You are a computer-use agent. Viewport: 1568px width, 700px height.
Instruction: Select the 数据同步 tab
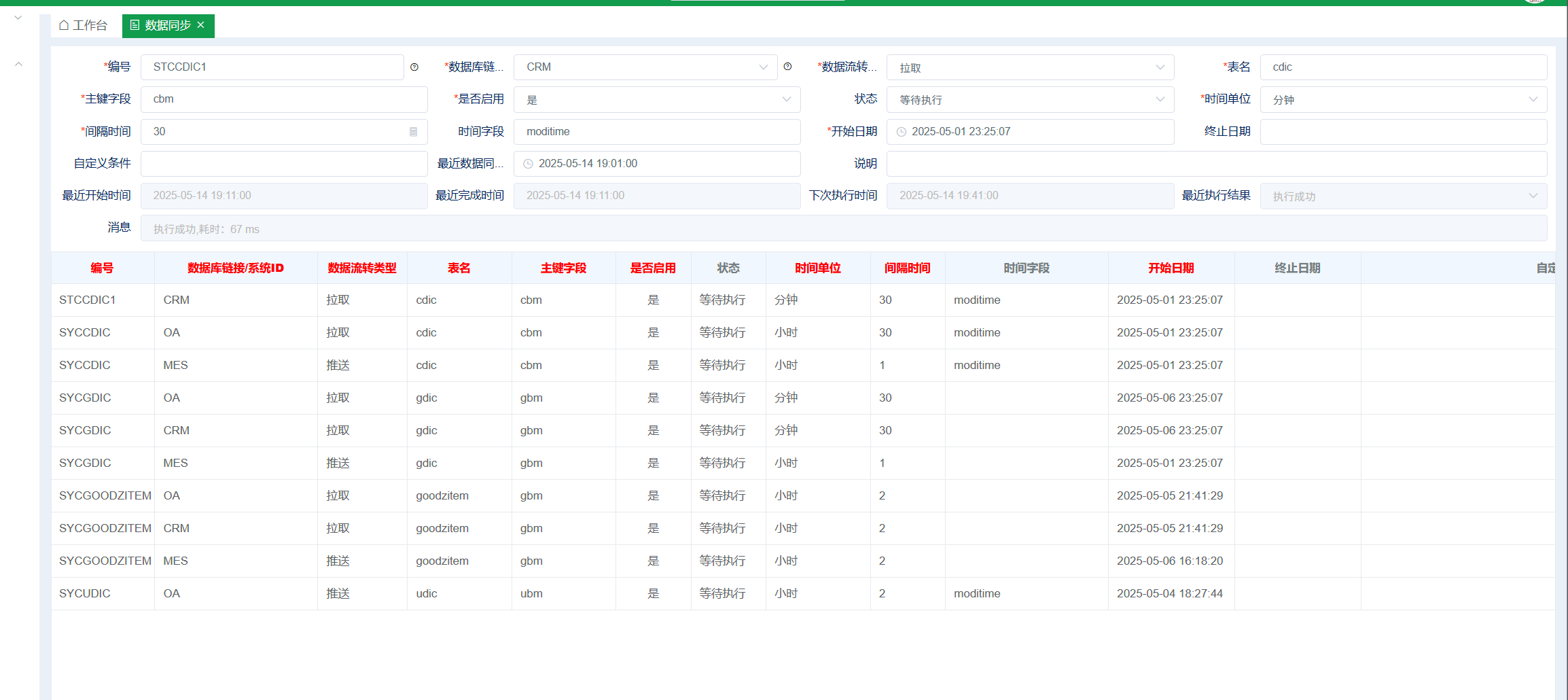pyautogui.click(x=167, y=26)
